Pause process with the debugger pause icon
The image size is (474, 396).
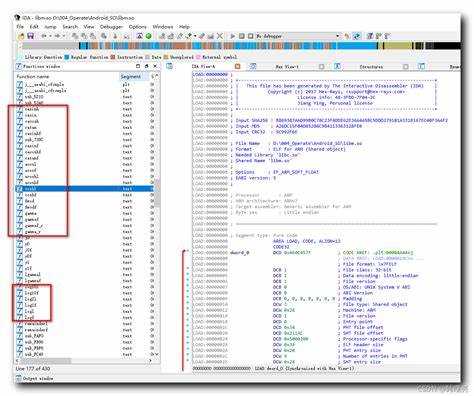242,36
